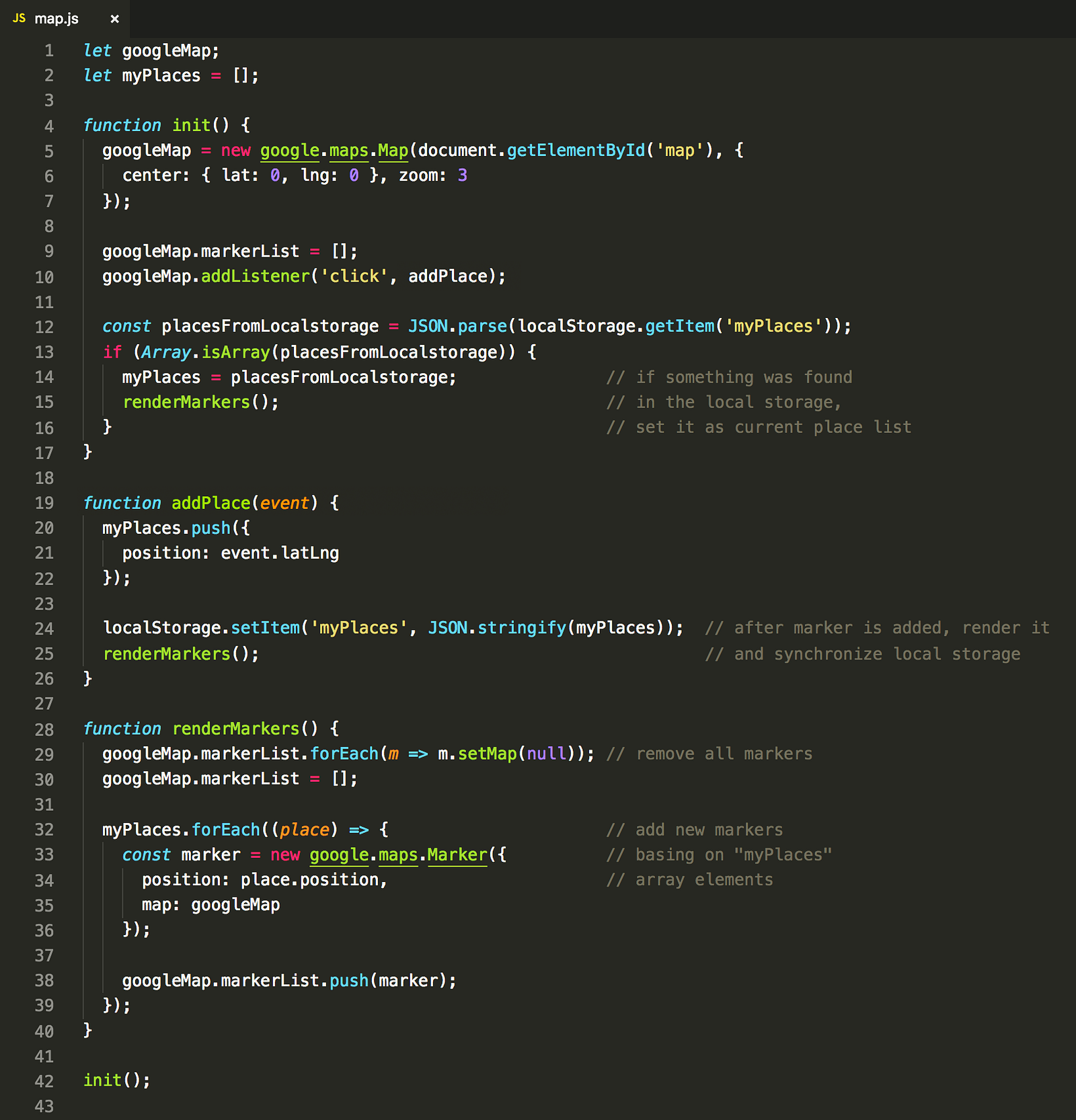
Task: Click line number 28 in the gutter
Action: 44,729
